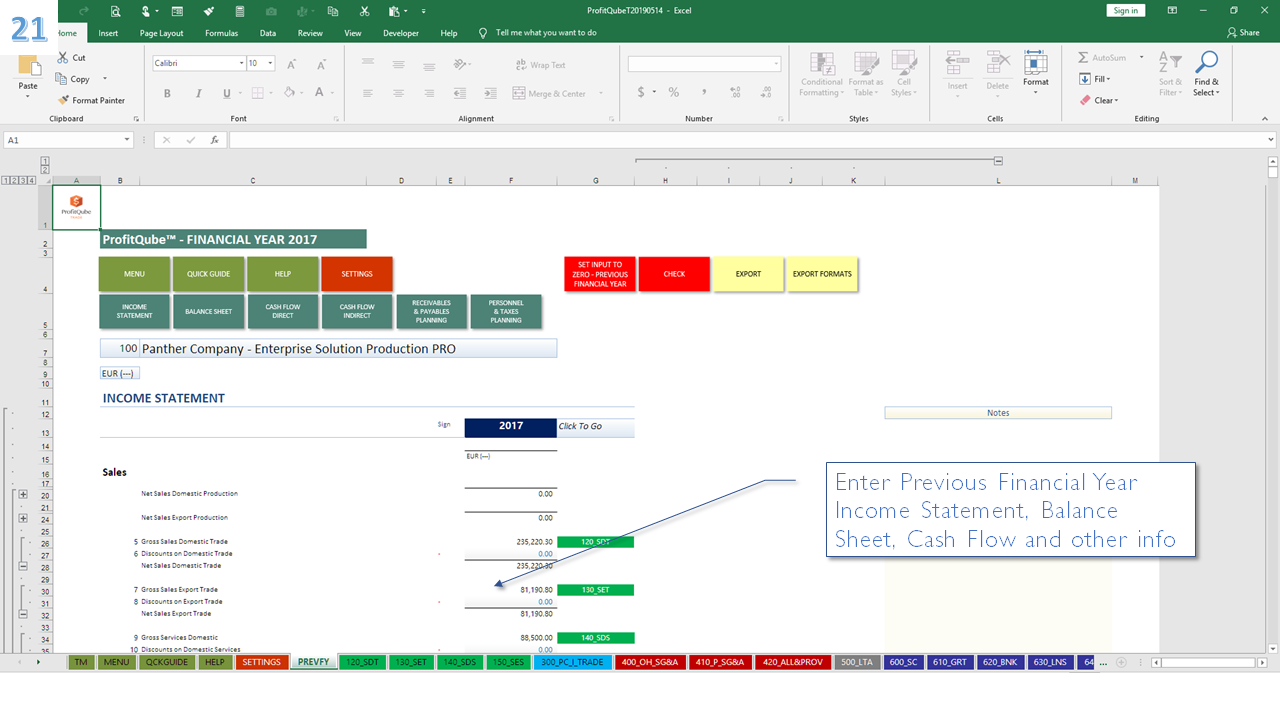The width and height of the screenshot is (1280, 720).
Task: Click the QUICK GUIDE button
Action: pyautogui.click(x=208, y=274)
